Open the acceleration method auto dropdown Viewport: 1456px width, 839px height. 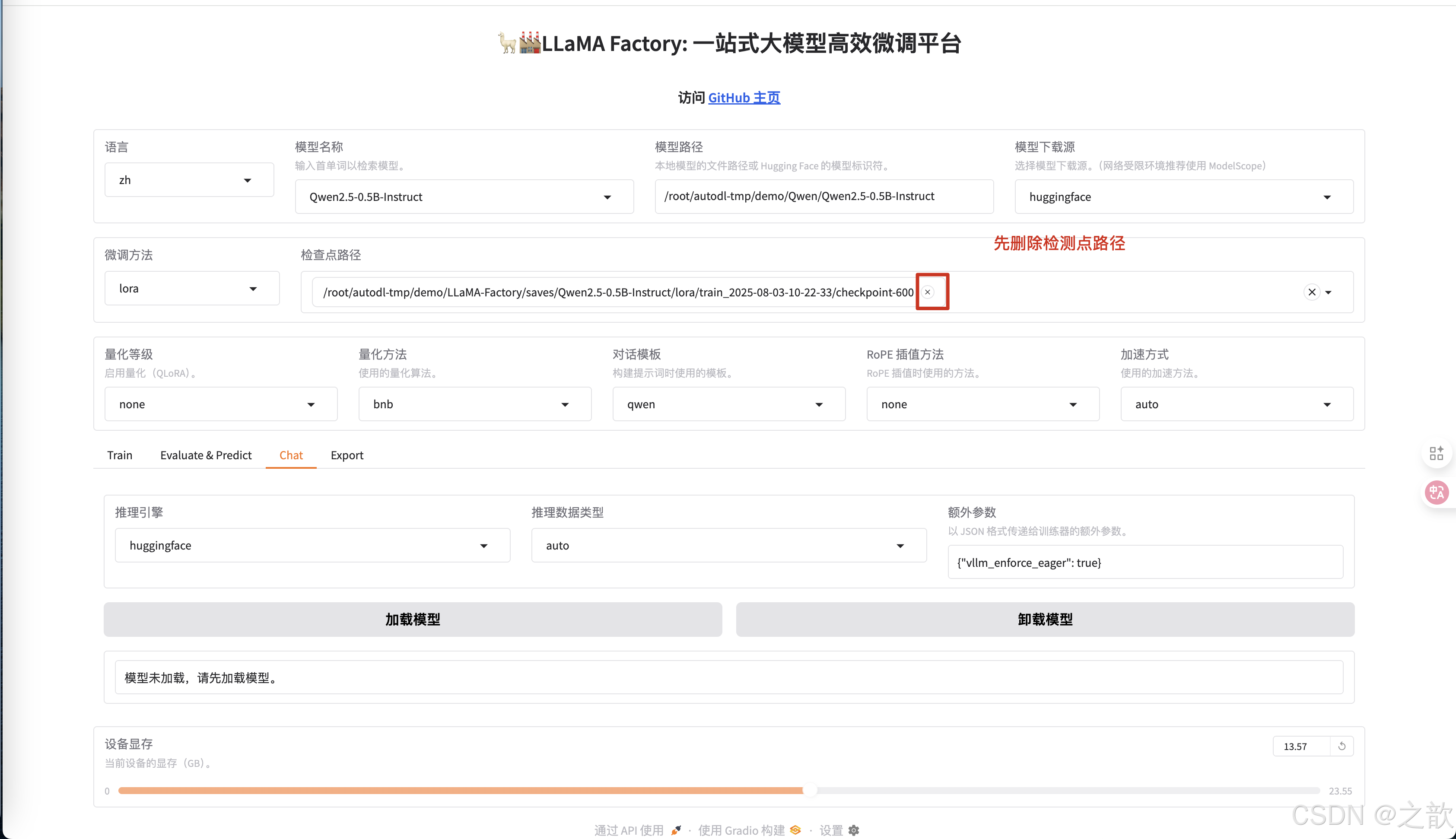coord(1237,404)
